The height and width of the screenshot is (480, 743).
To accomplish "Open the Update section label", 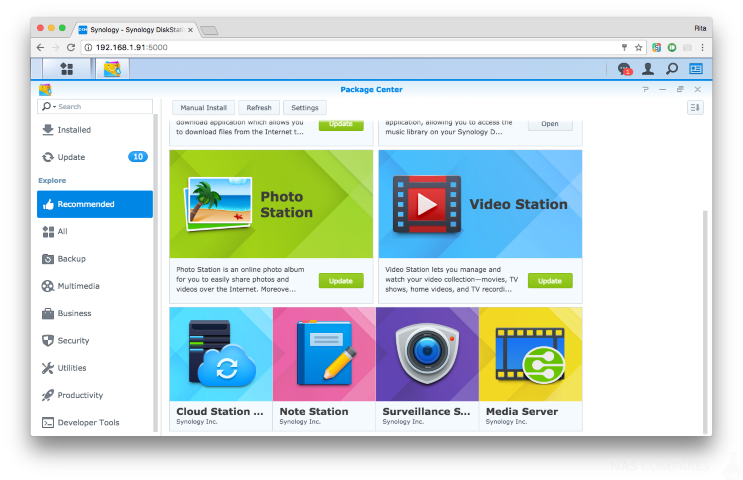I will click(71, 157).
